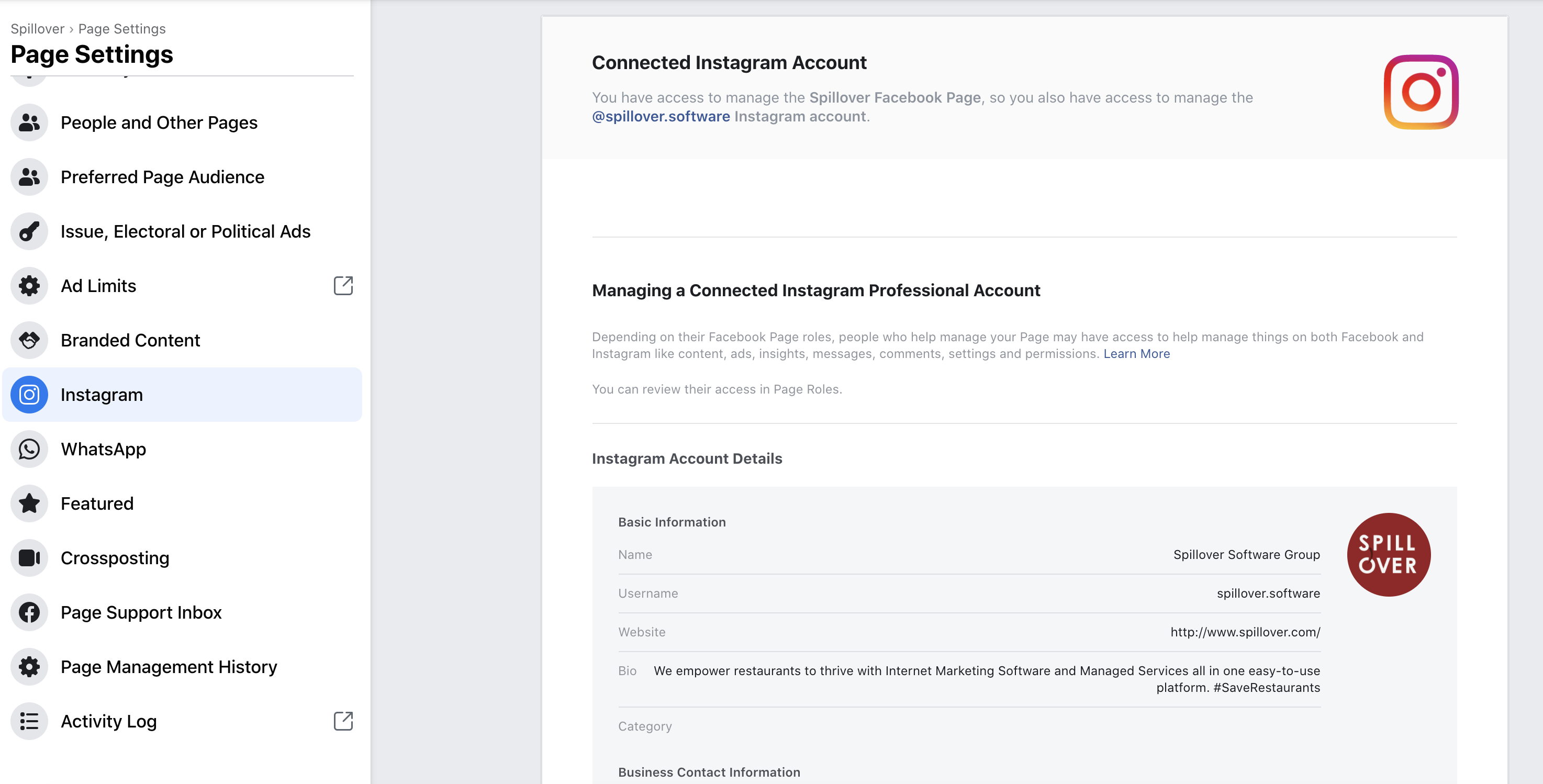Click the large Instagram logo at top right

[1420, 92]
